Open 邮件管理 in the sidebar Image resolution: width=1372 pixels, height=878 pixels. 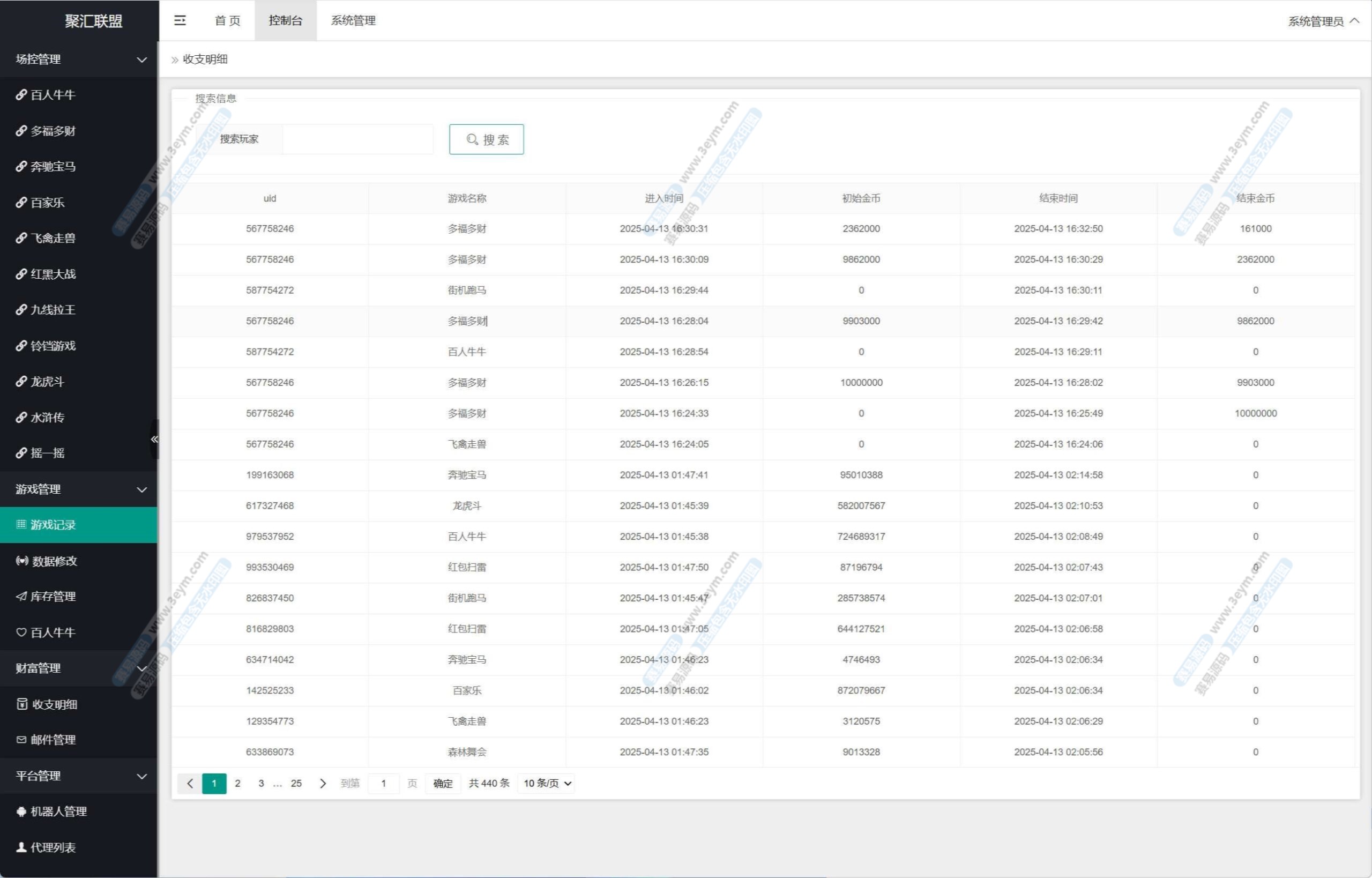[x=53, y=740]
